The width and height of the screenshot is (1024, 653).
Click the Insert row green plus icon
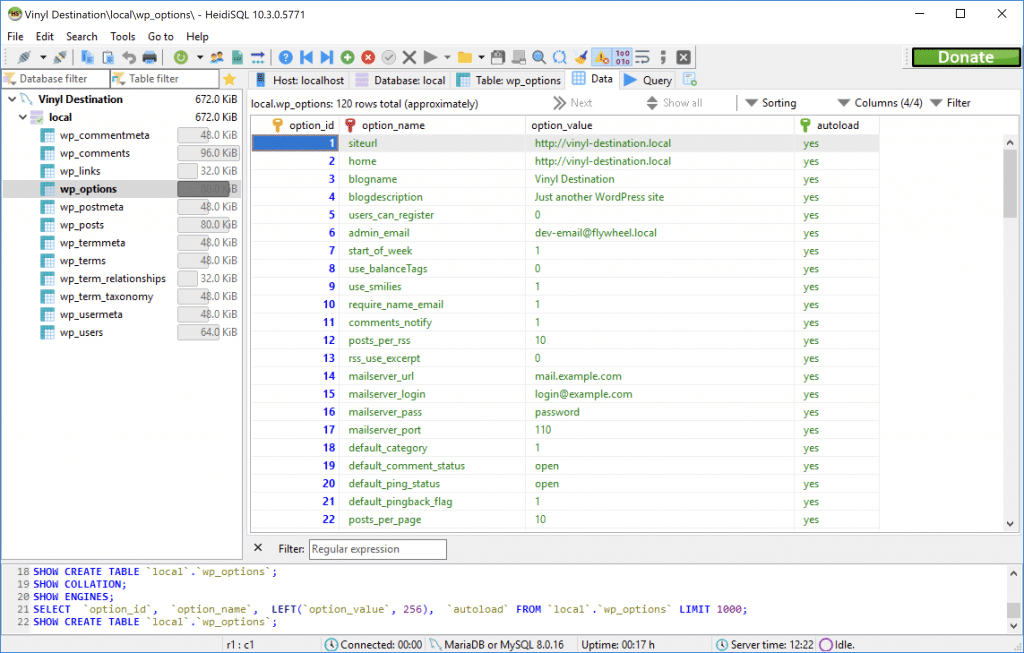[347, 57]
